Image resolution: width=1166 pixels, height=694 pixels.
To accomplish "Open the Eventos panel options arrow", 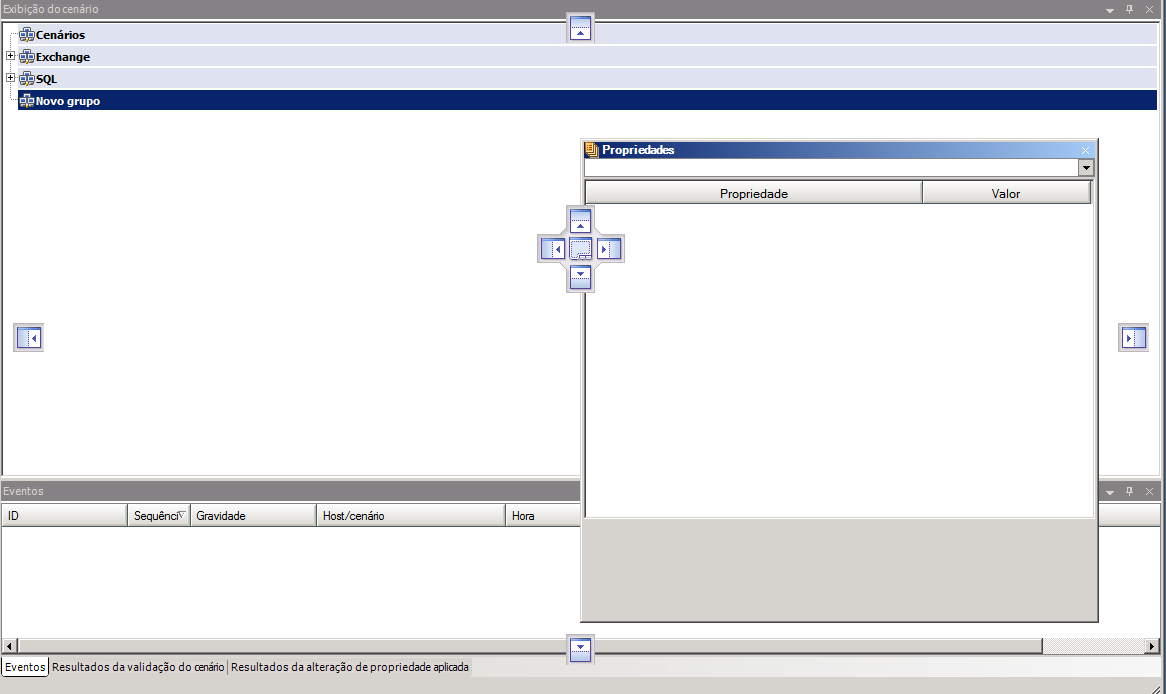I will click(1109, 492).
